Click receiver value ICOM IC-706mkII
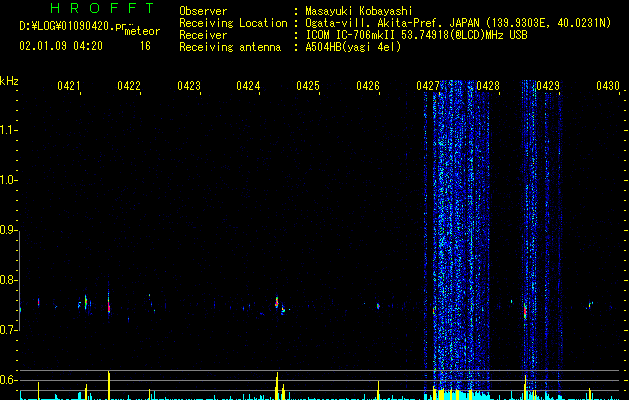The width and height of the screenshot is (629, 400). click(353, 35)
